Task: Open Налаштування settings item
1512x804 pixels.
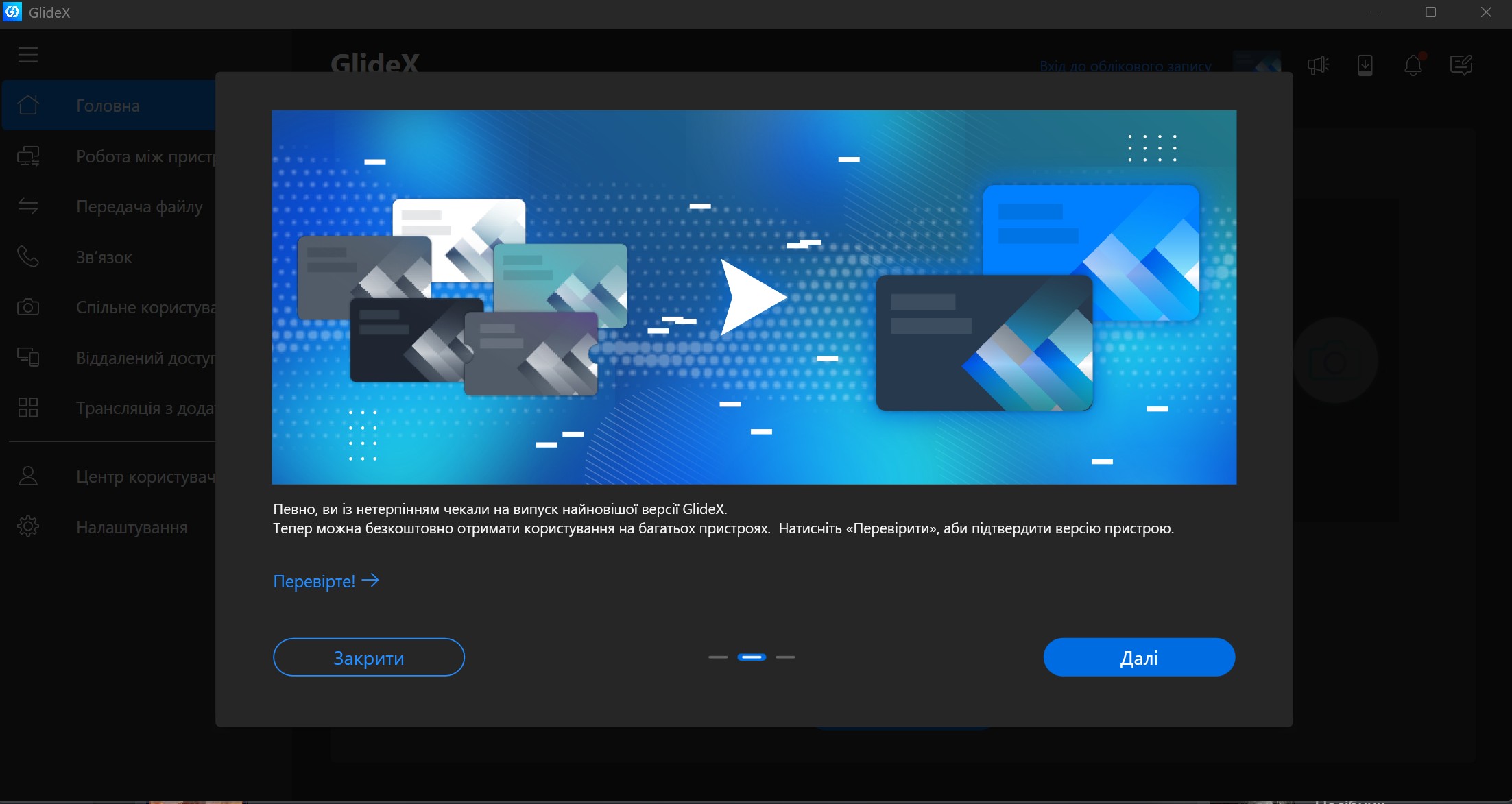Action: pyautogui.click(x=110, y=527)
